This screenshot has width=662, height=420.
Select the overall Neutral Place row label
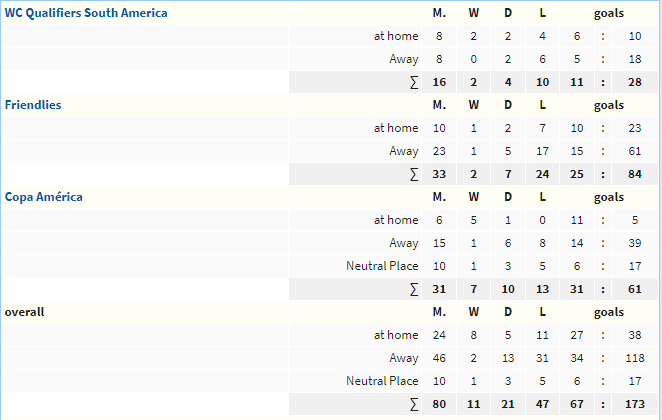tap(382, 381)
